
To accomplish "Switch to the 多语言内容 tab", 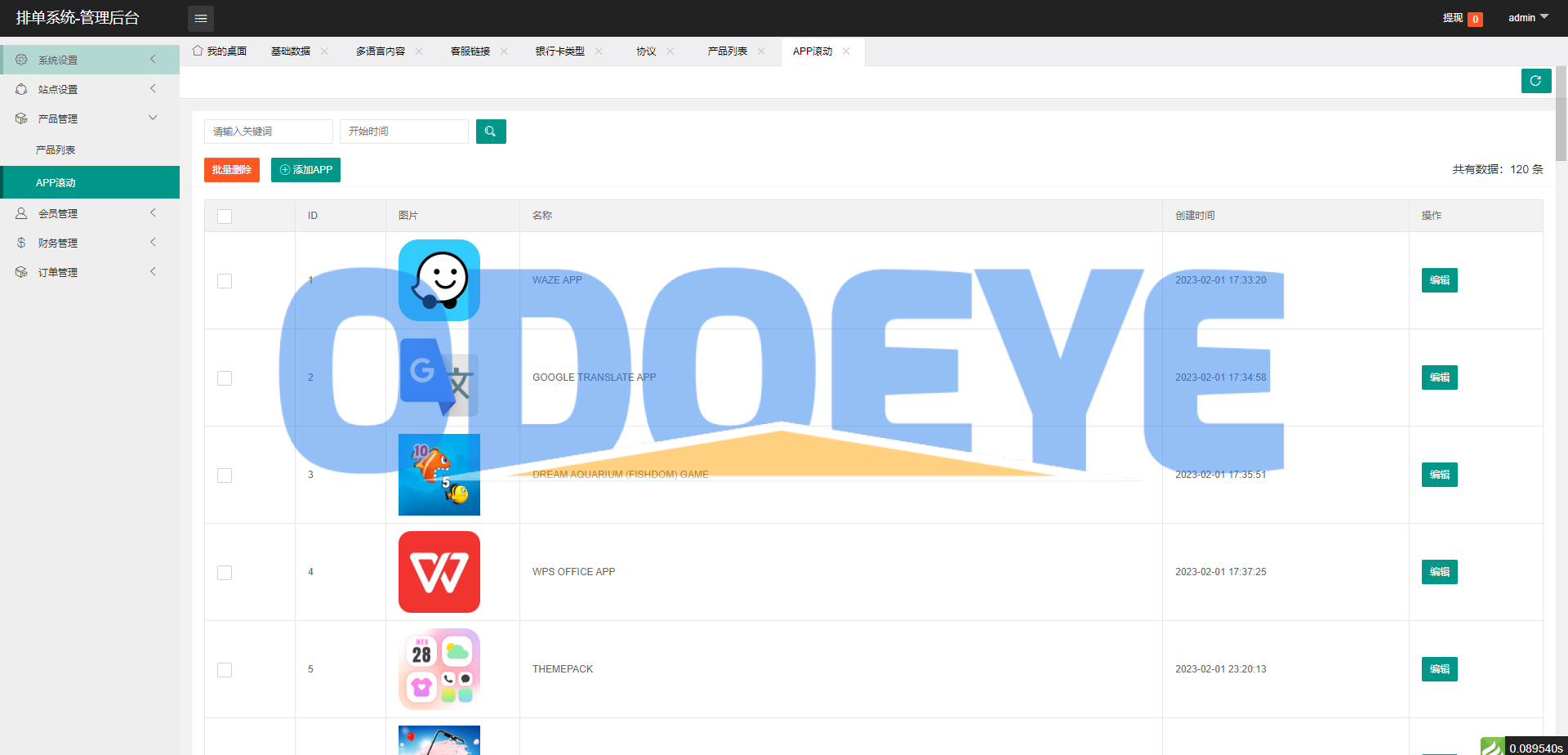I will point(381,51).
